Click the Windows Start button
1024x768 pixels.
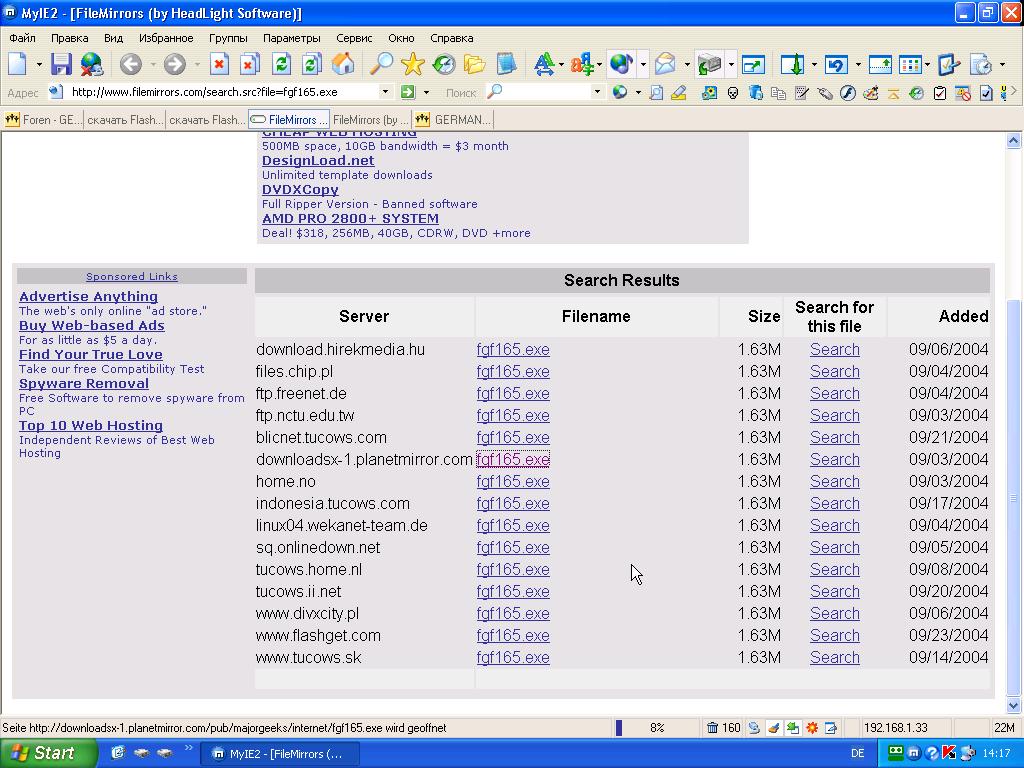(x=48, y=753)
